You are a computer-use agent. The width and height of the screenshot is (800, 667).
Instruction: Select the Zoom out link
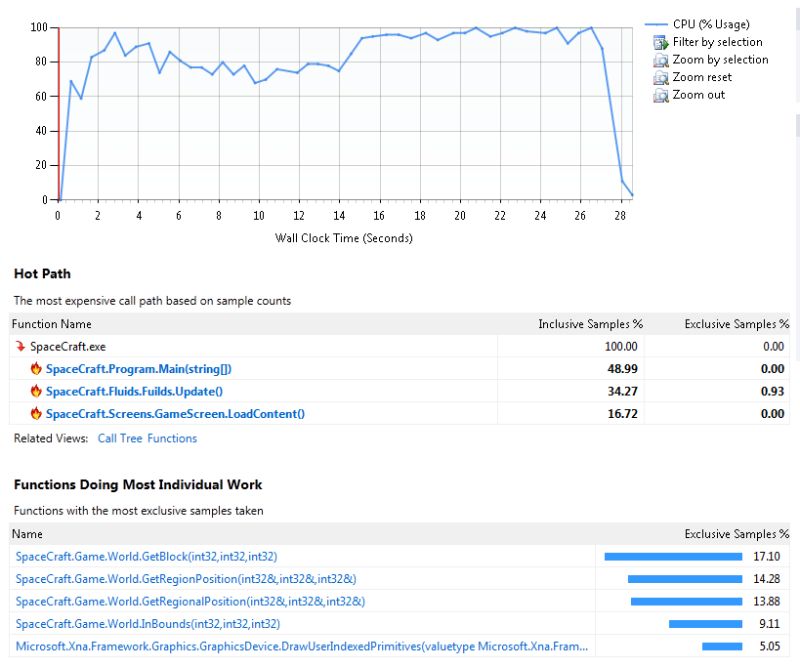pyautogui.click(x=698, y=95)
